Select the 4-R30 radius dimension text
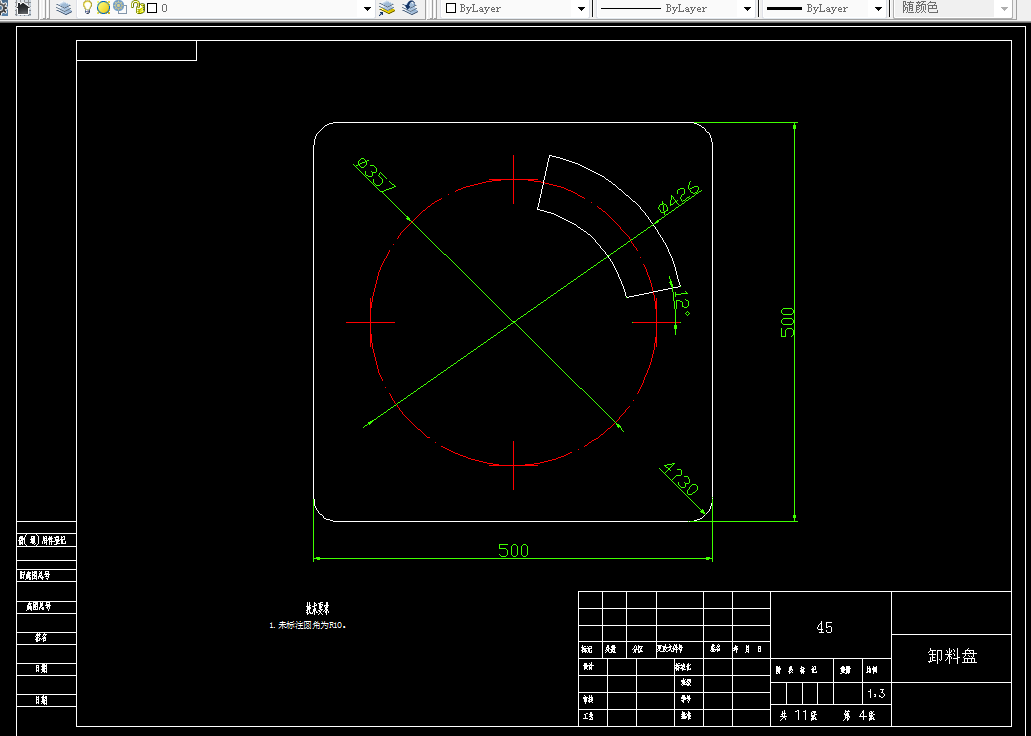The height and width of the screenshot is (736, 1031). coord(680,479)
